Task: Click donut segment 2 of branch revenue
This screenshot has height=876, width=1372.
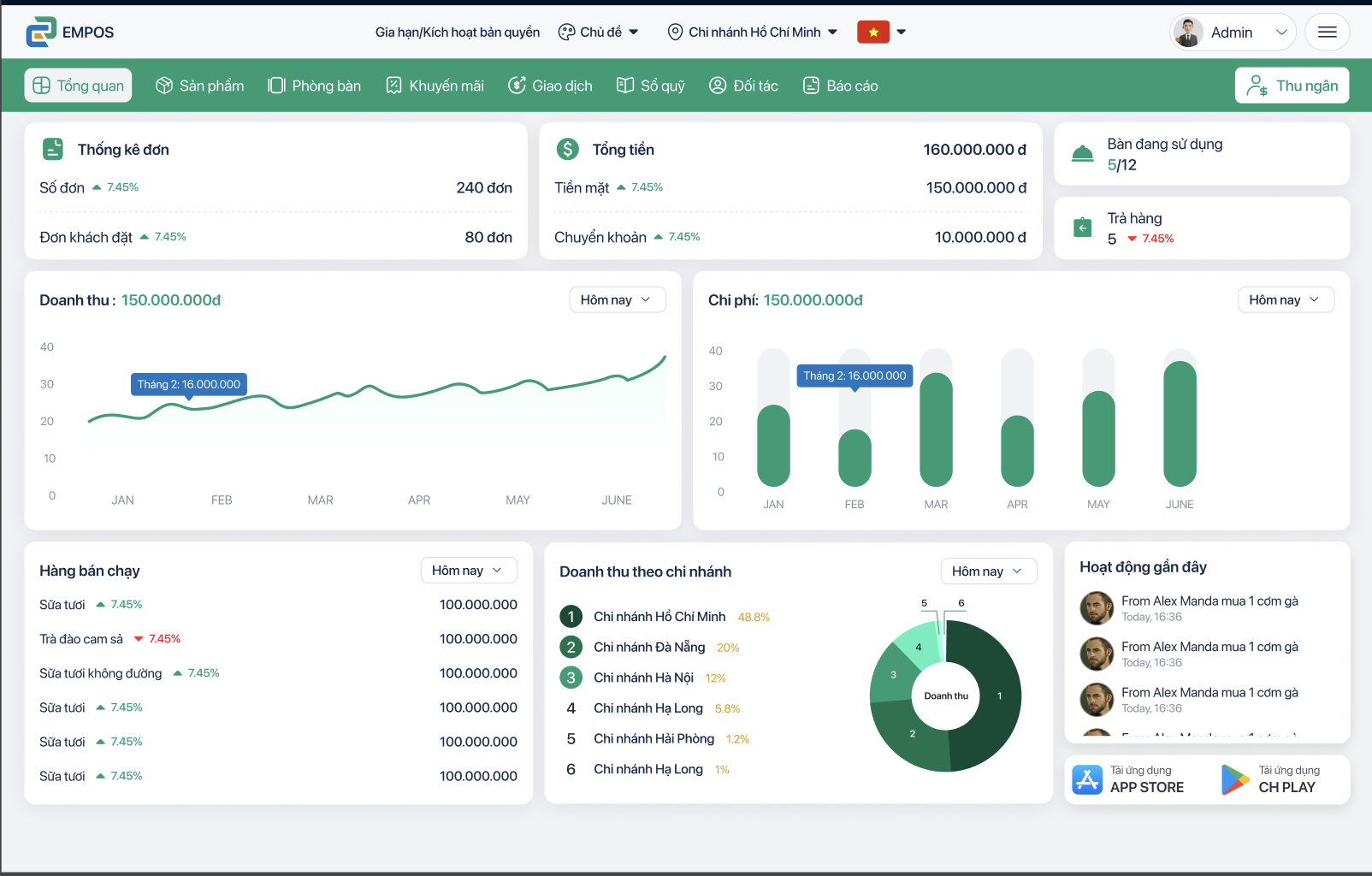Action: (x=911, y=734)
